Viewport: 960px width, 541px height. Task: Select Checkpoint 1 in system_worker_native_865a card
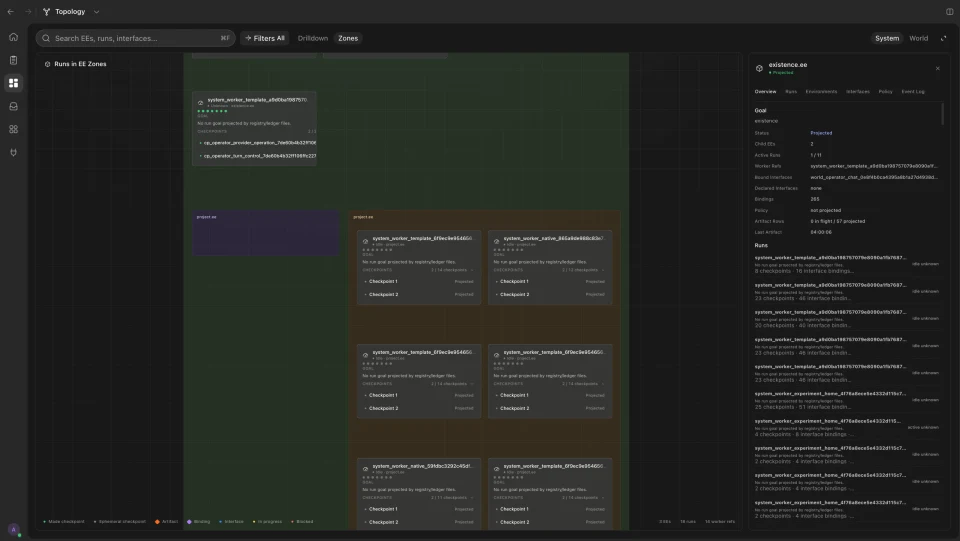(x=550, y=282)
